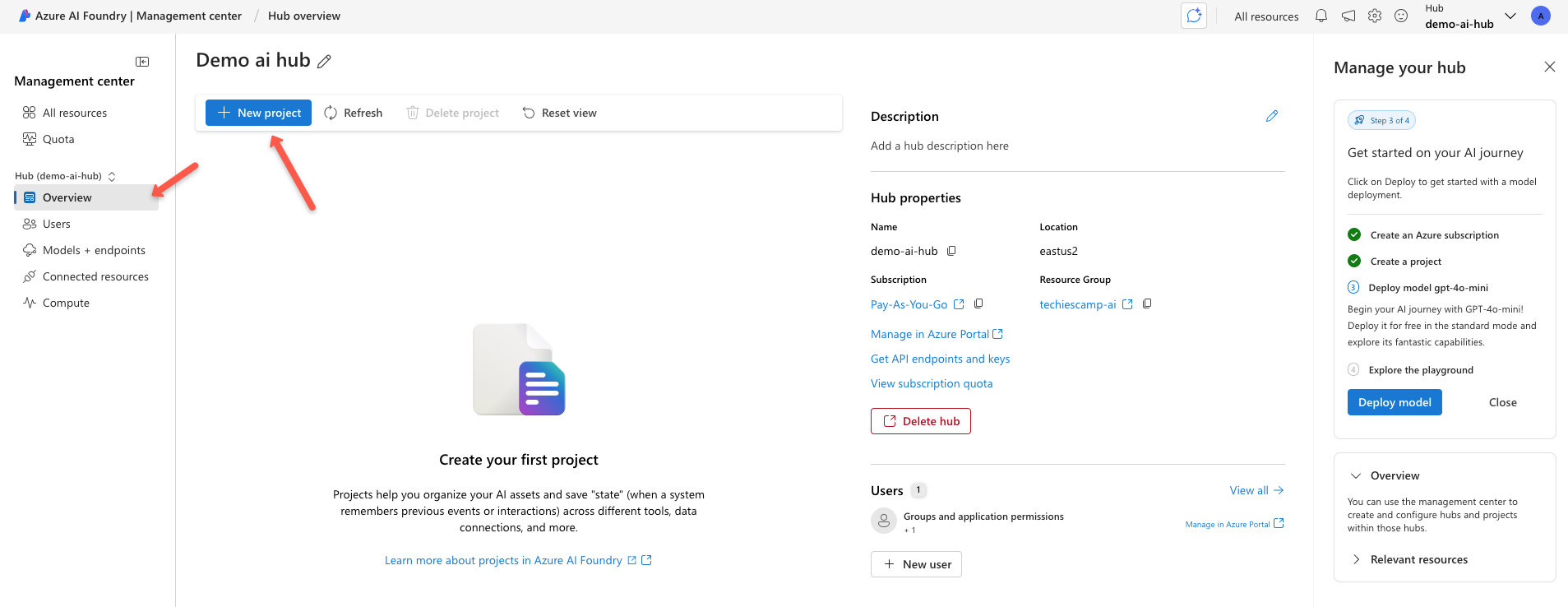Open the account avatar menu
Image resolution: width=1568 pixels, height=607 pixels.
point(1541,16)
